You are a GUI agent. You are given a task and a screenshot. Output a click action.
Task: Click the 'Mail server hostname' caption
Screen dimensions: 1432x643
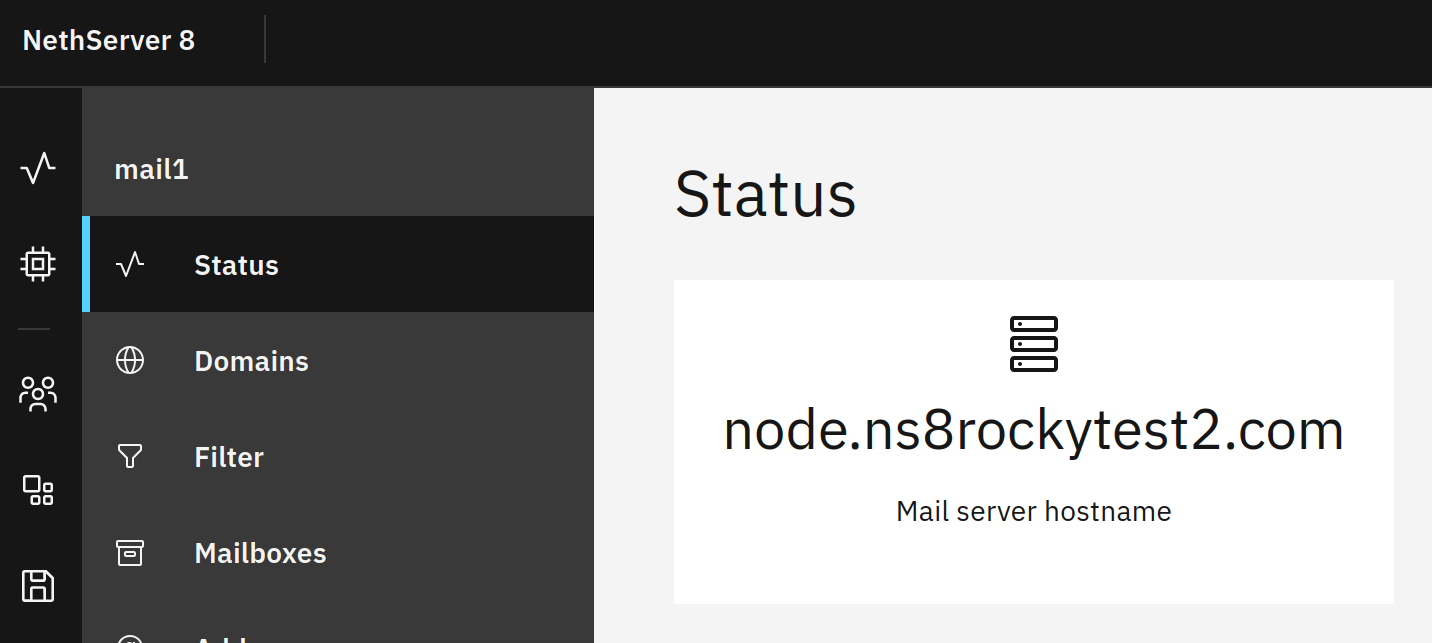coord(1033,512)
